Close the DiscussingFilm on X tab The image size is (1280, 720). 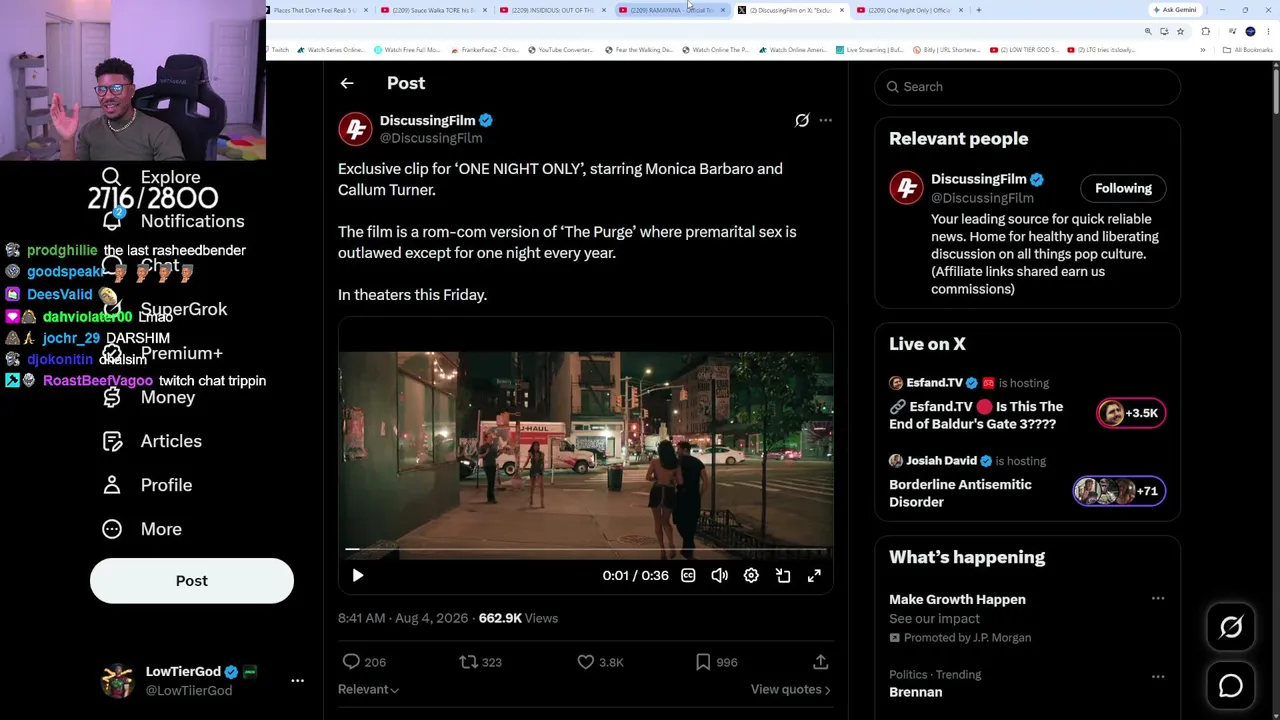pos(841,10)
